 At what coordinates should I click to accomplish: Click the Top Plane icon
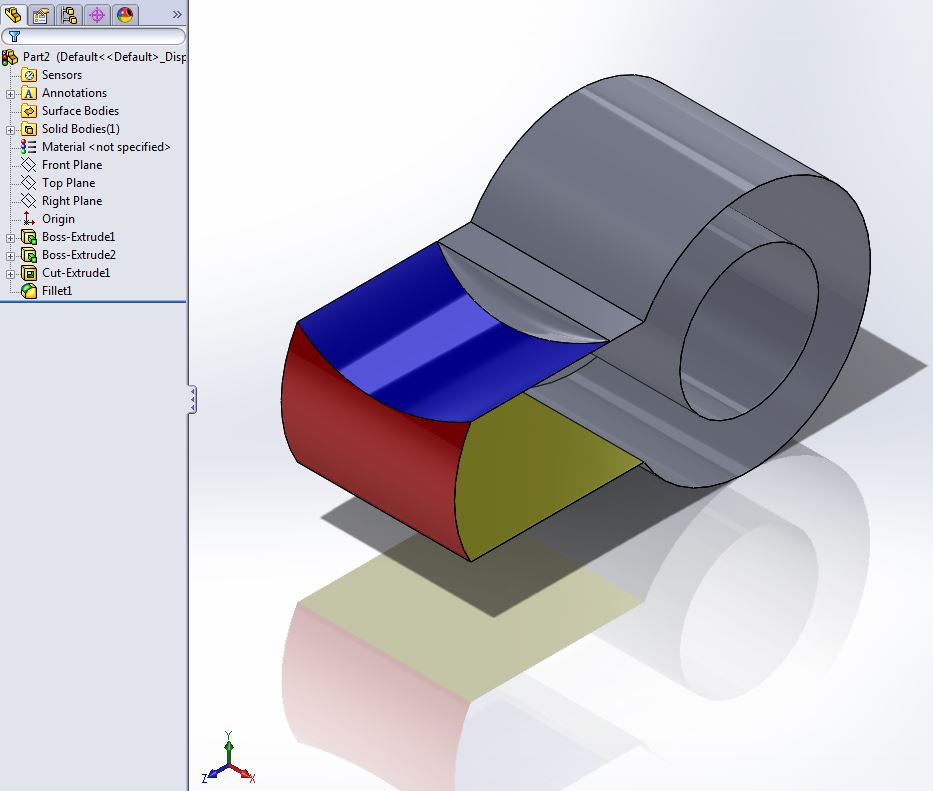(29, 183)
